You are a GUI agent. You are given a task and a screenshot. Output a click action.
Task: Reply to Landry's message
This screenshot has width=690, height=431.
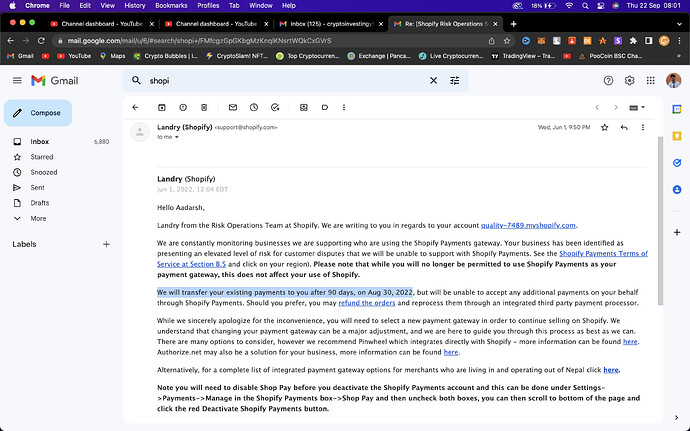point(624,128)
